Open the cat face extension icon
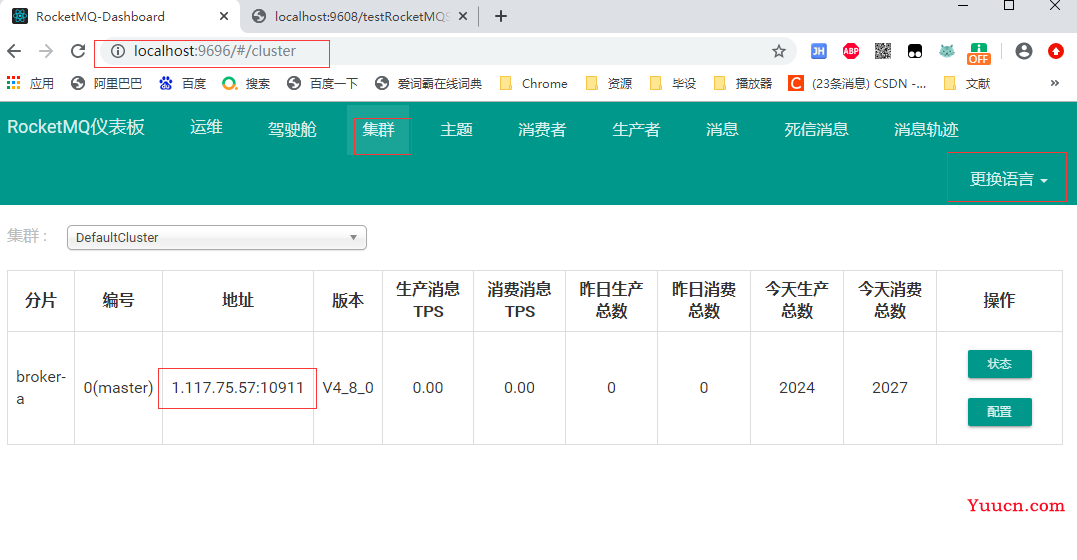This screenshot has height=560, width=1077. 946,51
